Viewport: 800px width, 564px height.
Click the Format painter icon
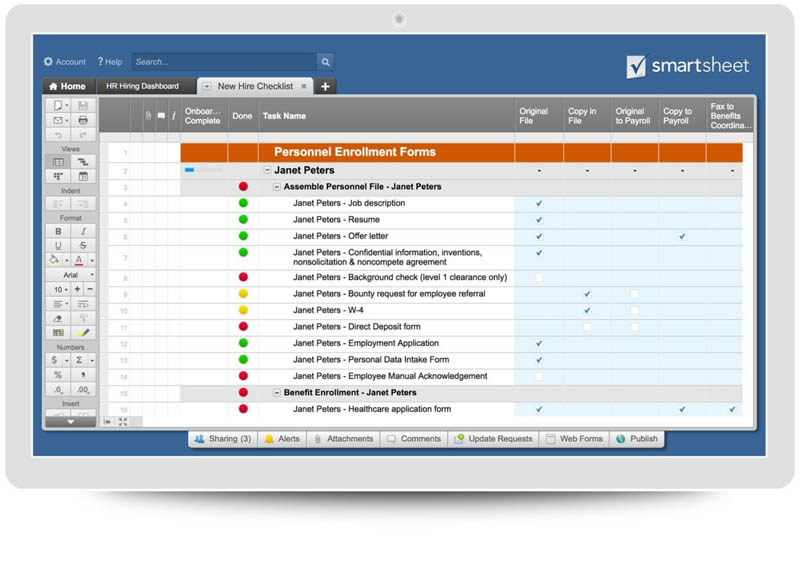[x=83, y=318]
